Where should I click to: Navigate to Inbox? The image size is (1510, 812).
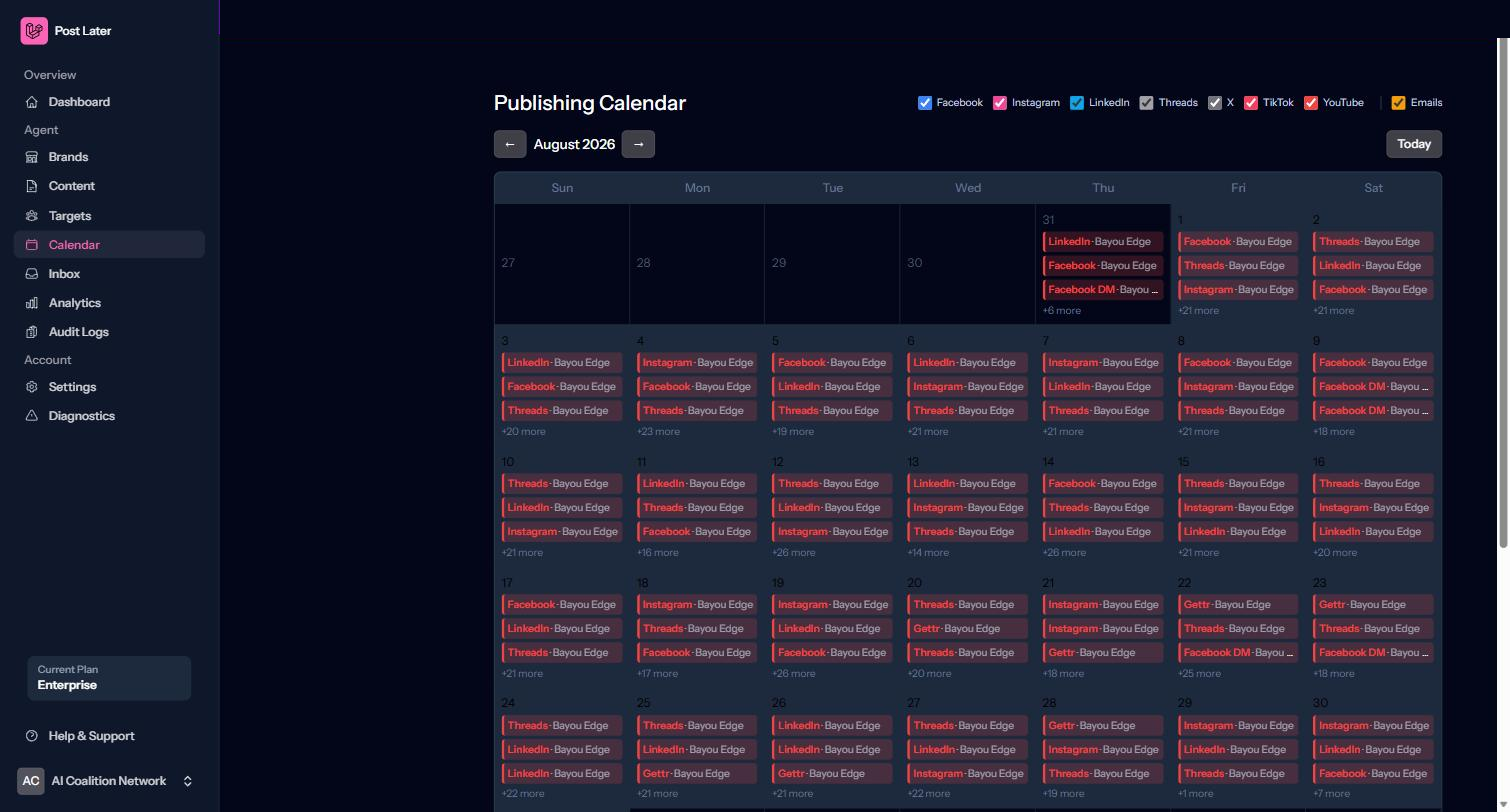pos(109,274)
